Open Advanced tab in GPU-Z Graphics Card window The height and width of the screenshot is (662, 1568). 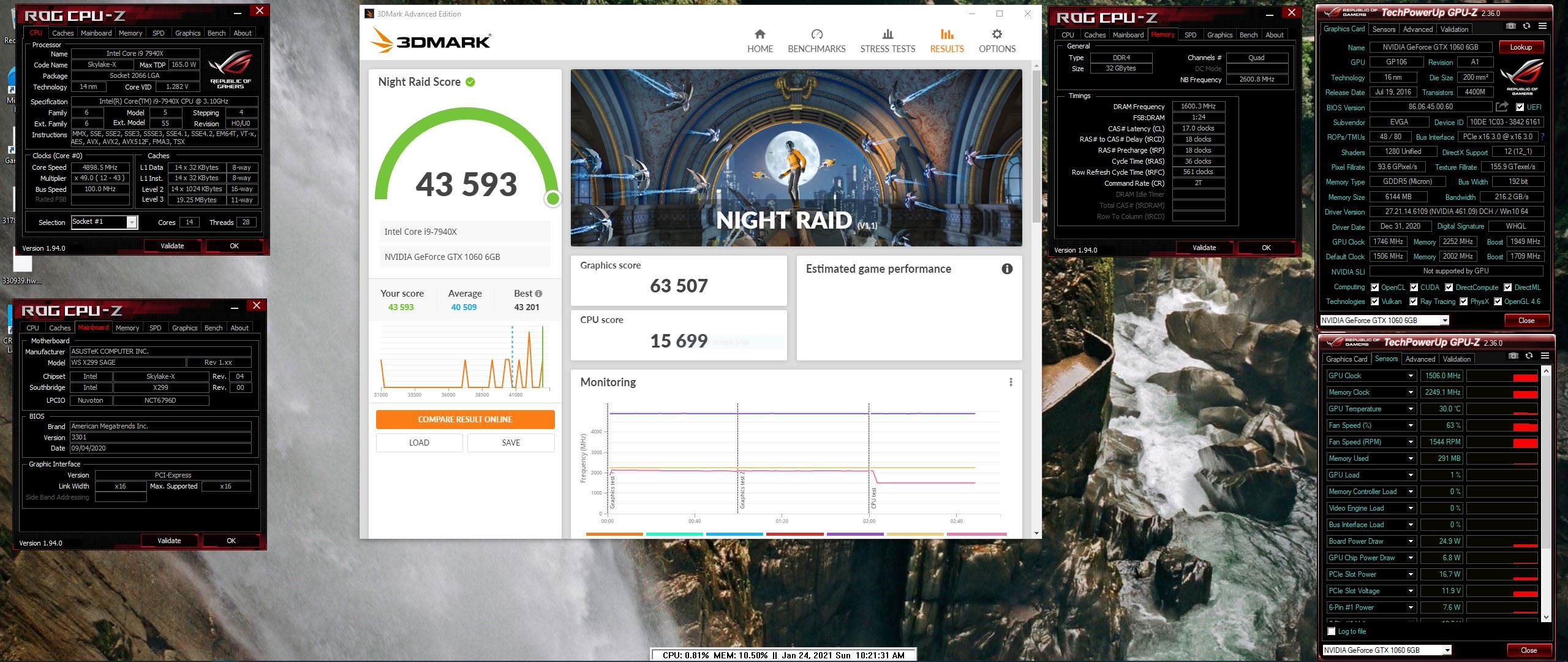tap(1417, 29)
